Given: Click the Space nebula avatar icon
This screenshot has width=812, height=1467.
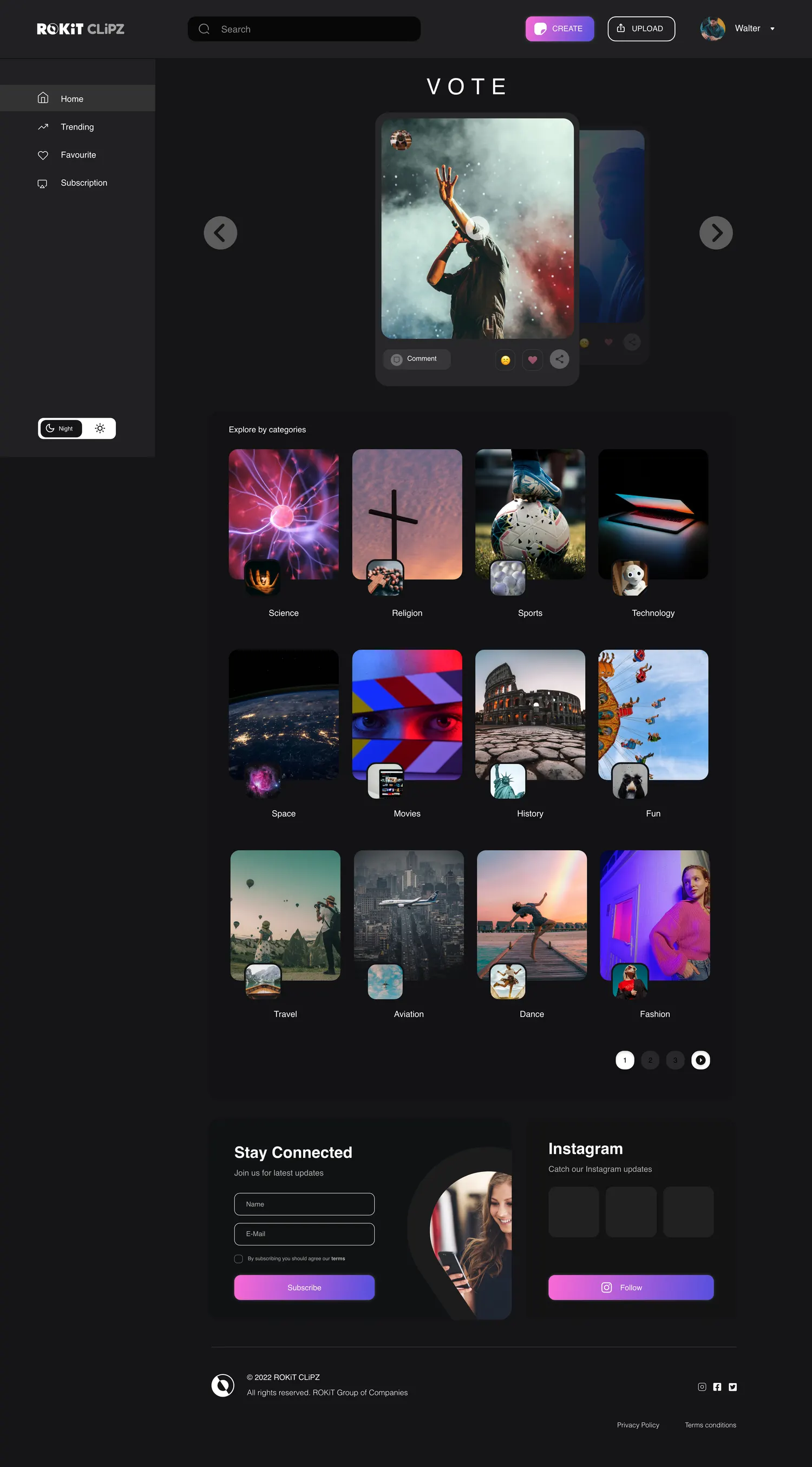Looking at the screenshot, I should click(263, 780).
